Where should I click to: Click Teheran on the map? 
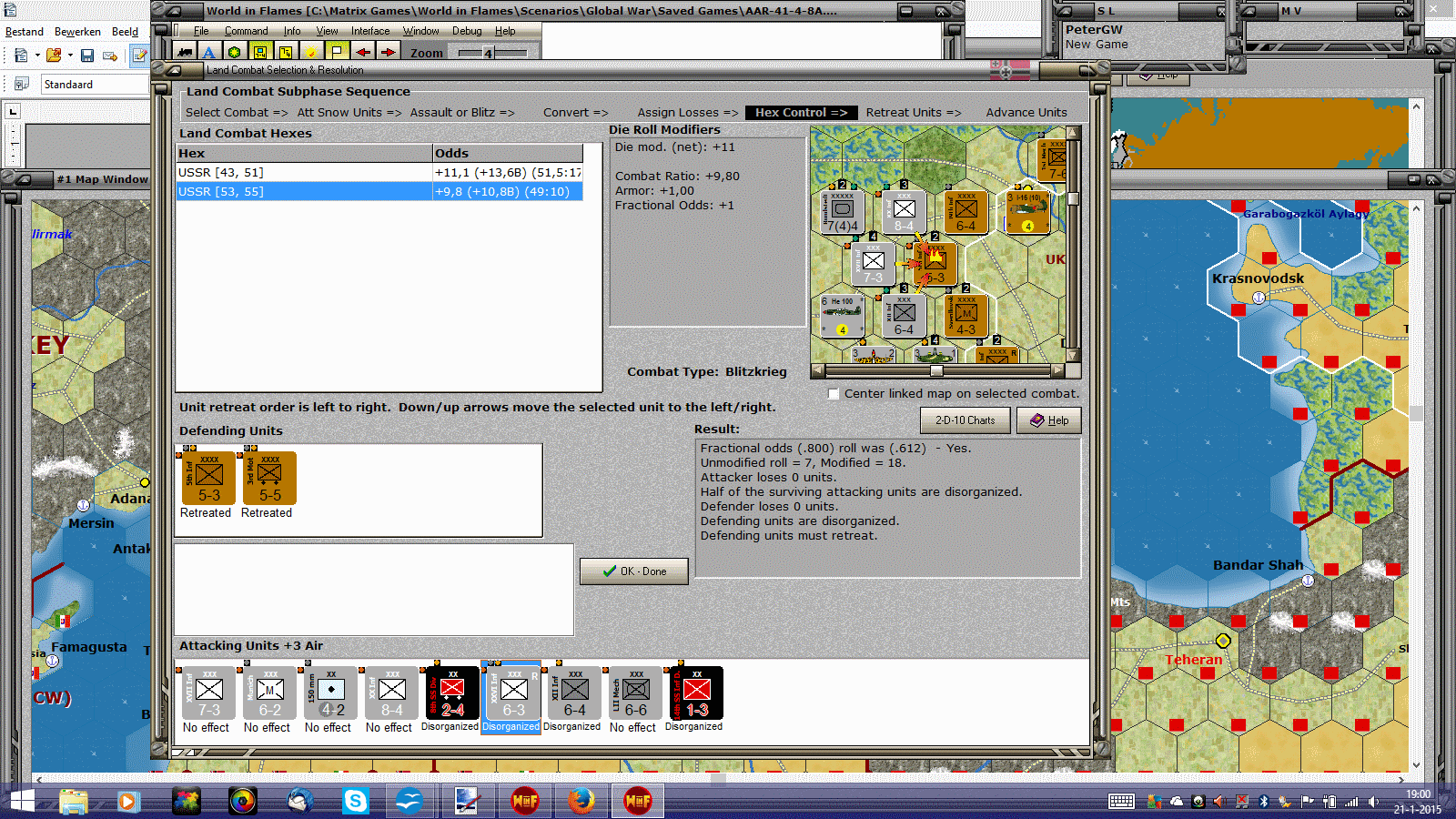click(1194, 660)
